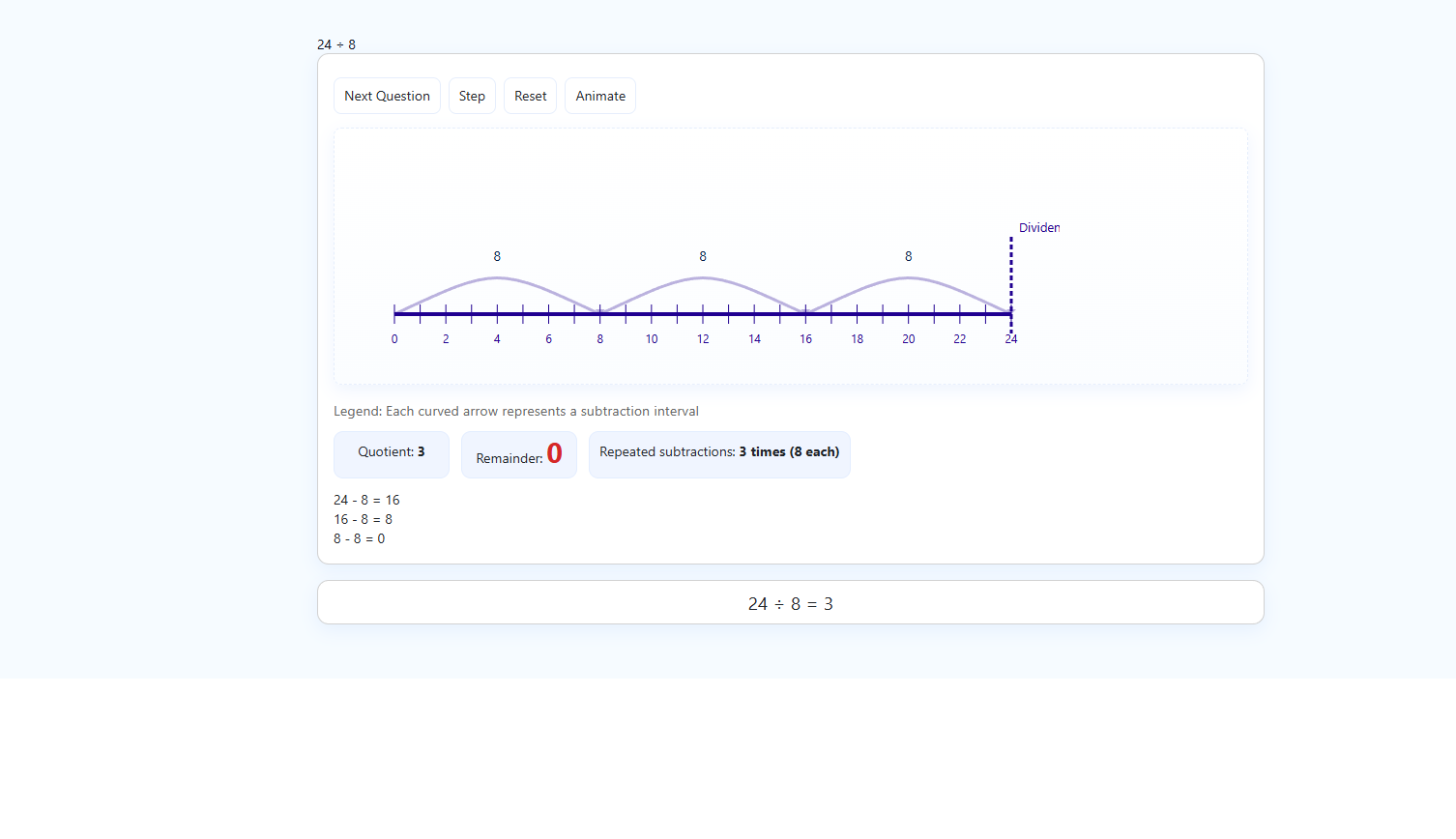Click the last arc ending at 24

pos(908,278)
